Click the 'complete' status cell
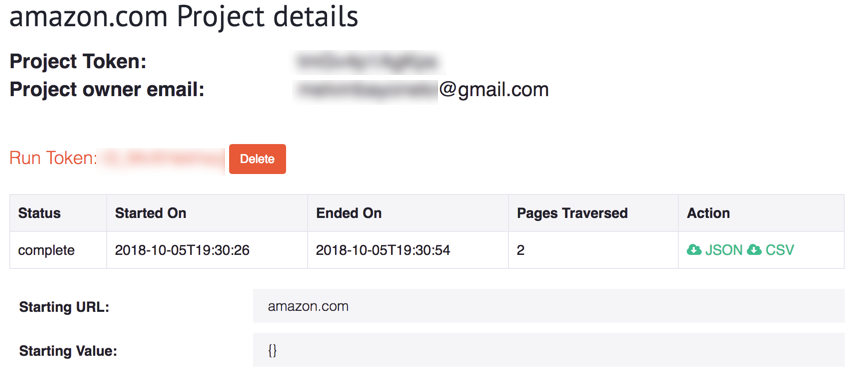Image resolution: width=860 pixels, height=380 pixels. click(47, 250)
